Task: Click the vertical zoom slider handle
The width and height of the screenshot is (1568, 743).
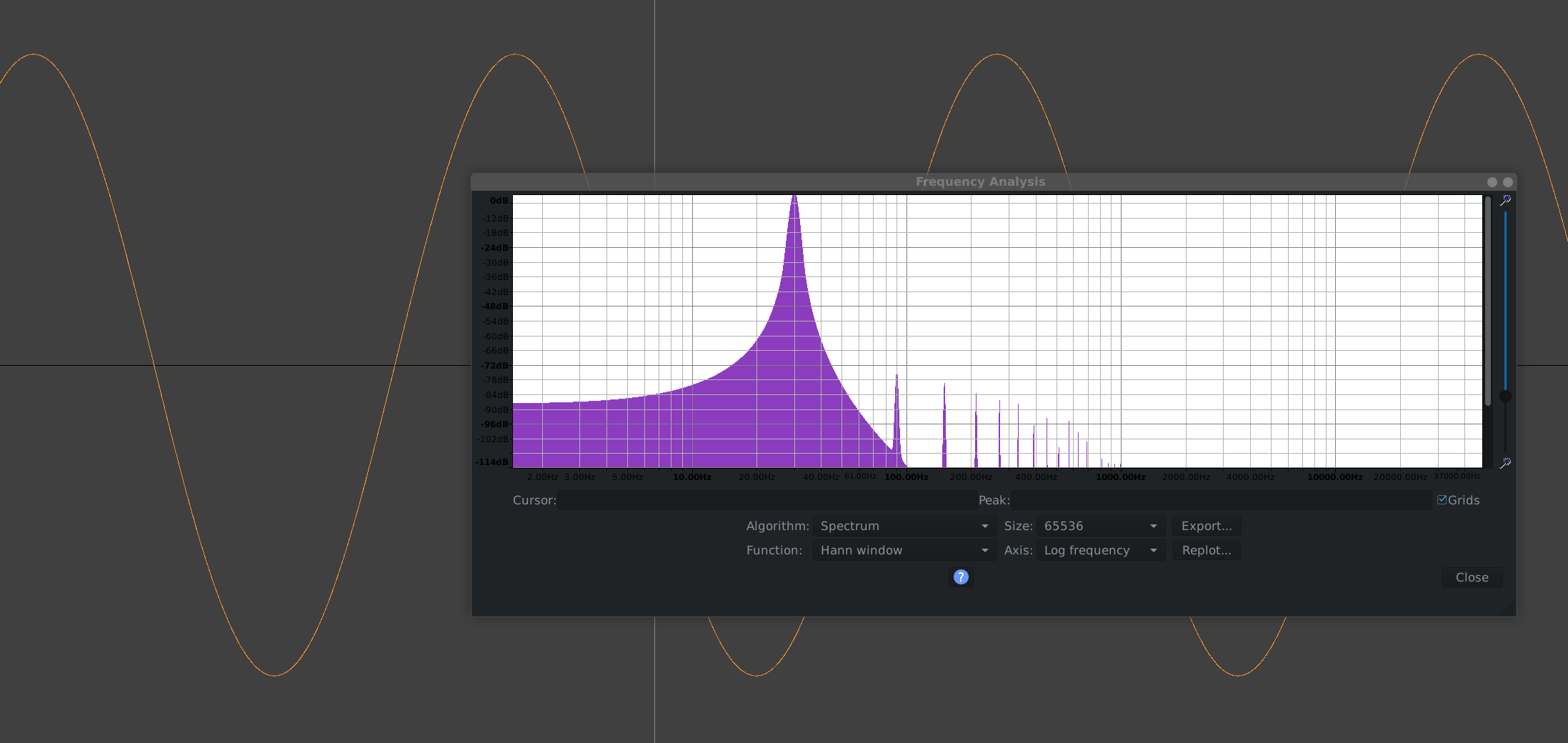Action: [1505, 396]
